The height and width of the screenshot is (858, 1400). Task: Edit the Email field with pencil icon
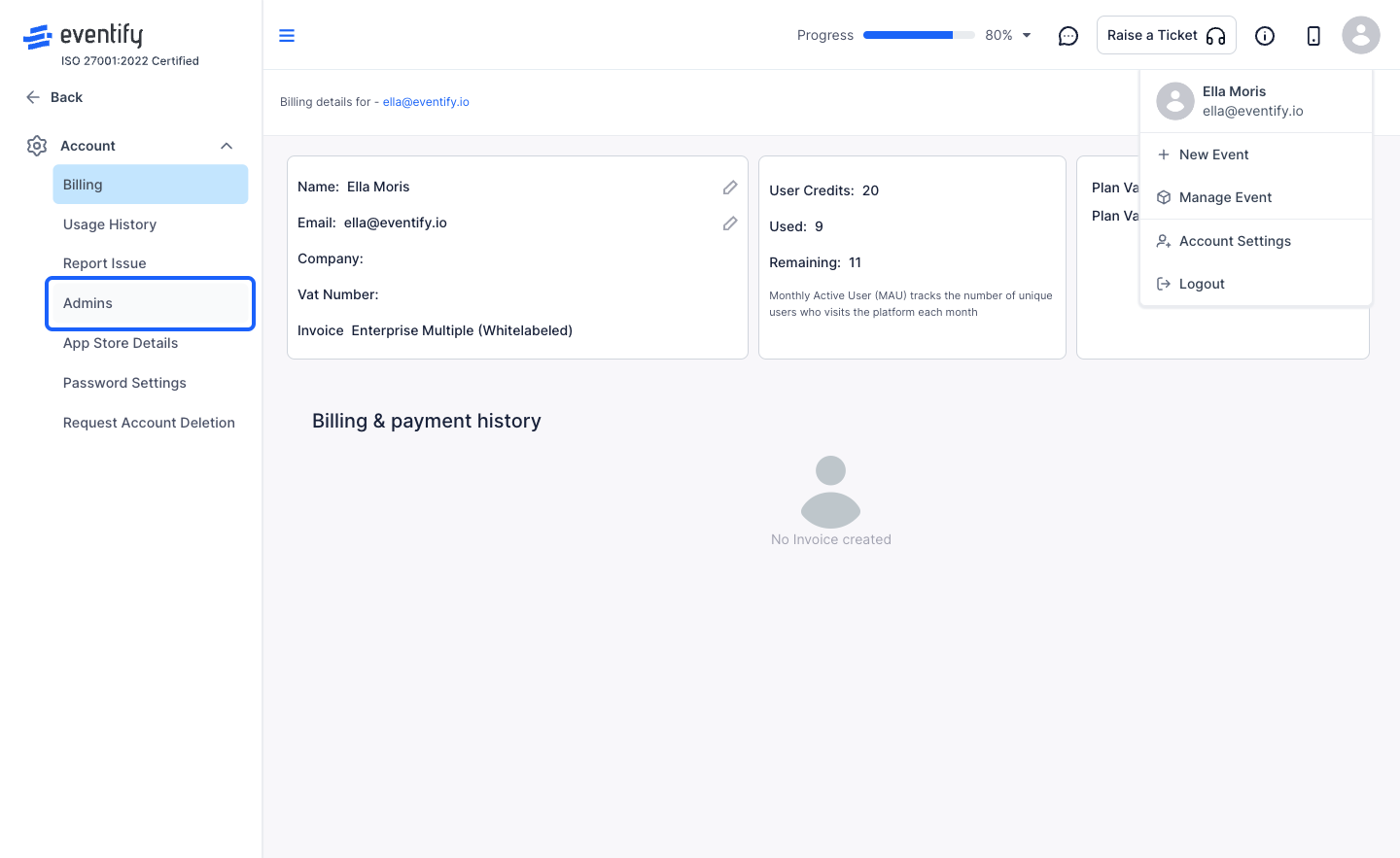pyautogui.click(x=730, y=223)
